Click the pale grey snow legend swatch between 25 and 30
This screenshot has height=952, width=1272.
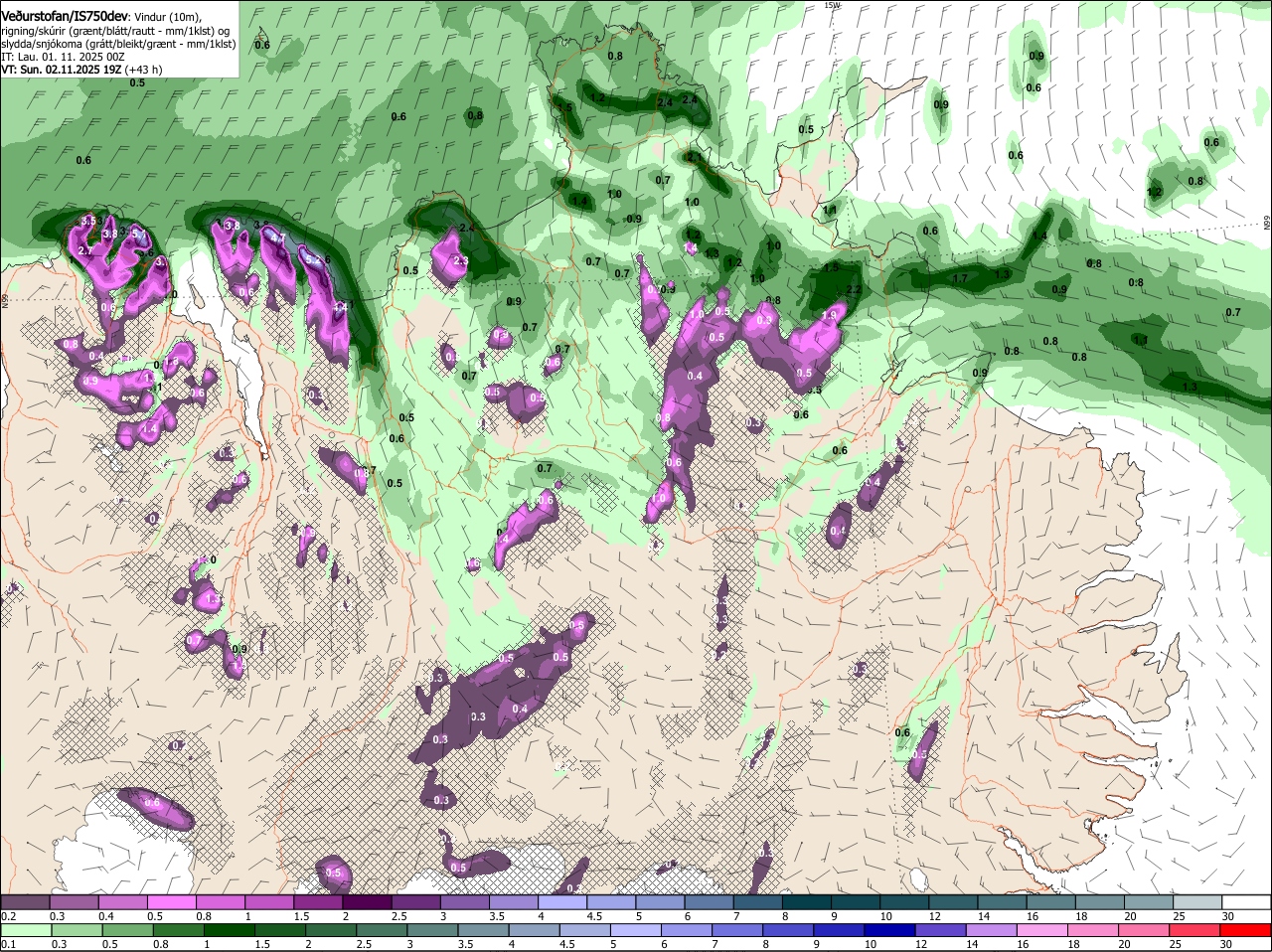[x=1196, y=901]
